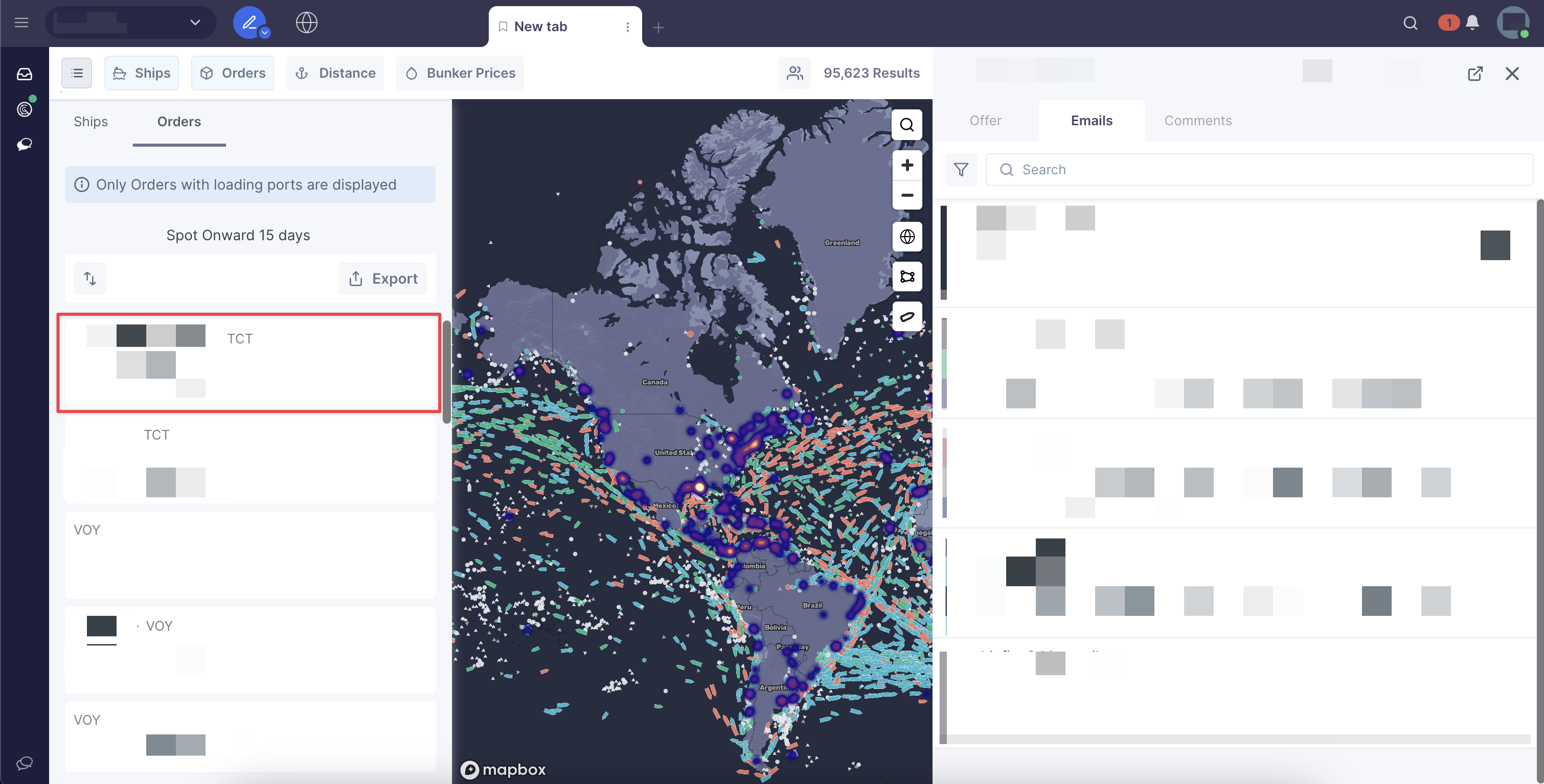
Task: Open panel in new window icon
Action: point(1475,73)
